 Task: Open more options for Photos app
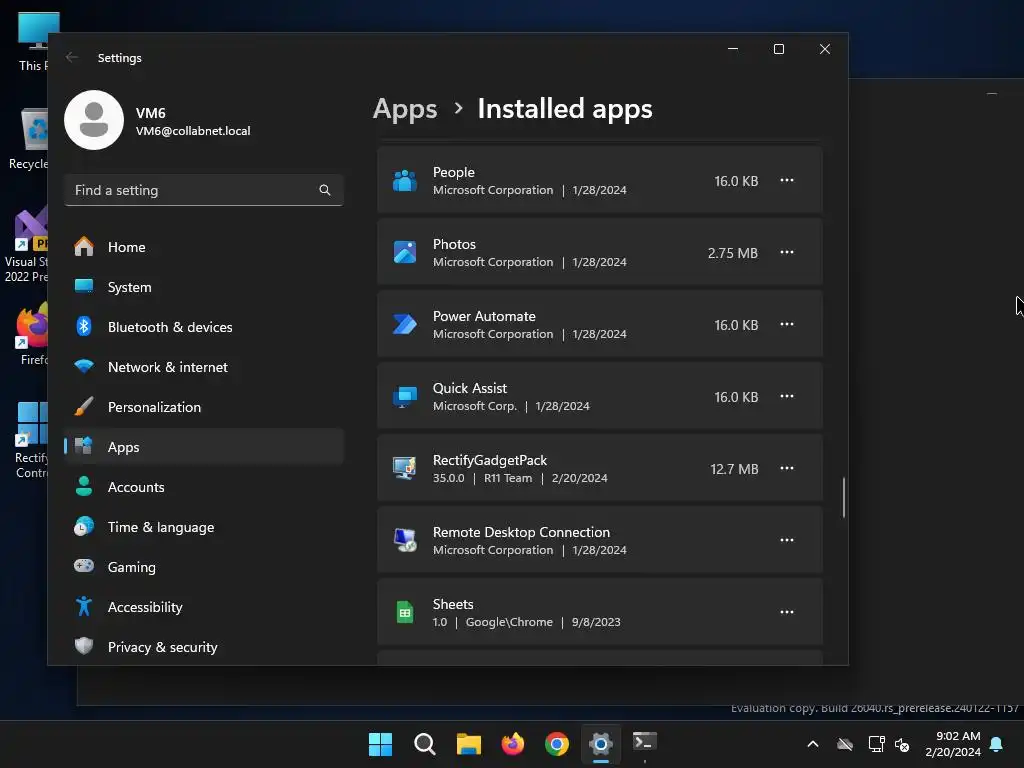coord(787,252)
